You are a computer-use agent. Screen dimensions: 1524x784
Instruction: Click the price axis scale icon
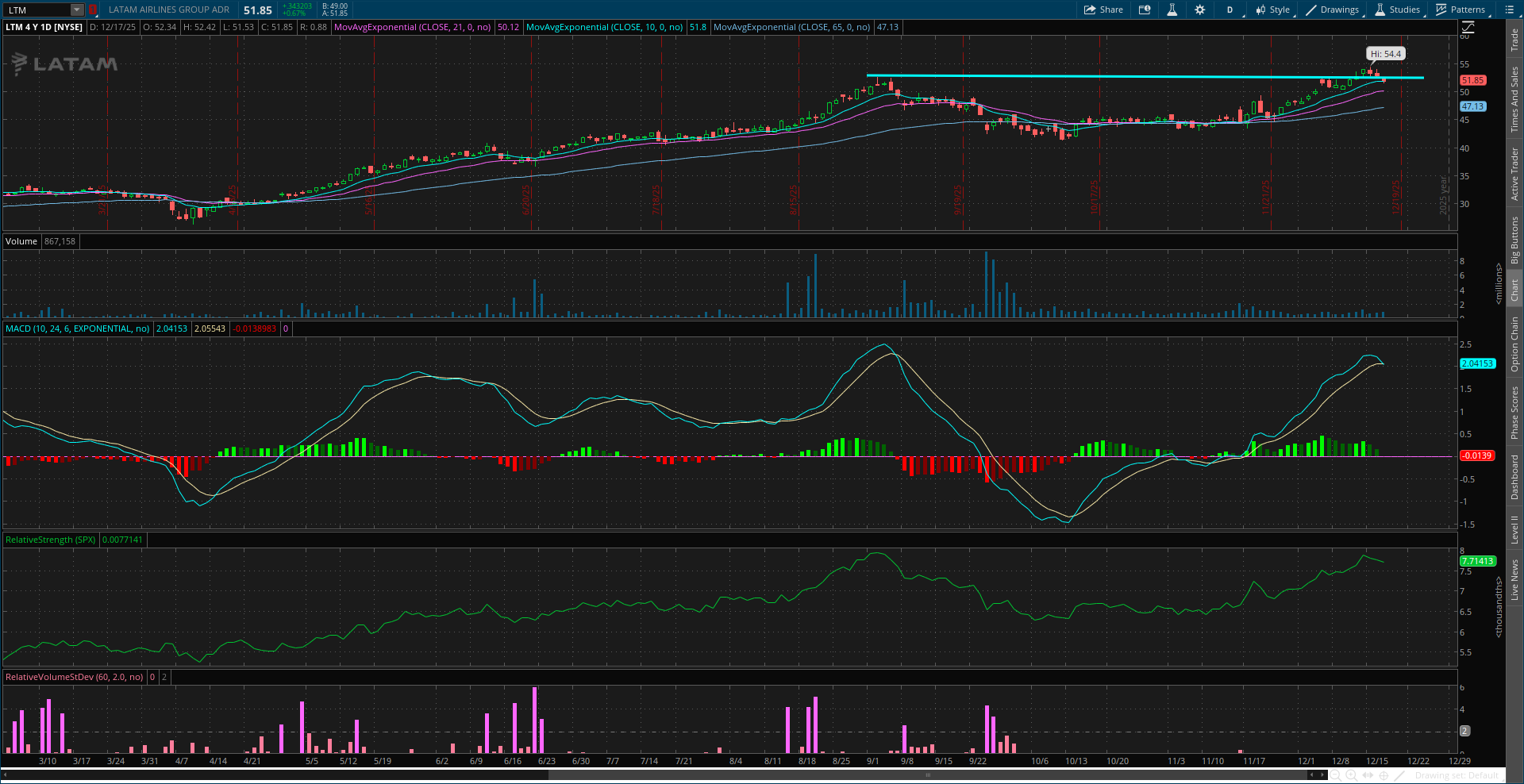point(1468,27)
